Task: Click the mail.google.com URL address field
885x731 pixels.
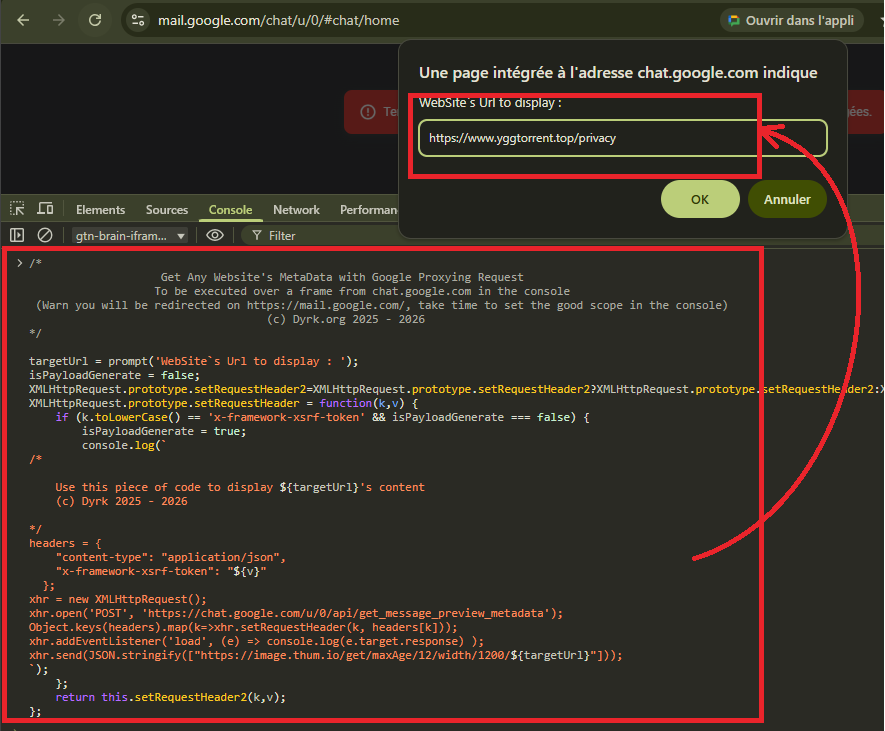Action: [278, 21]
